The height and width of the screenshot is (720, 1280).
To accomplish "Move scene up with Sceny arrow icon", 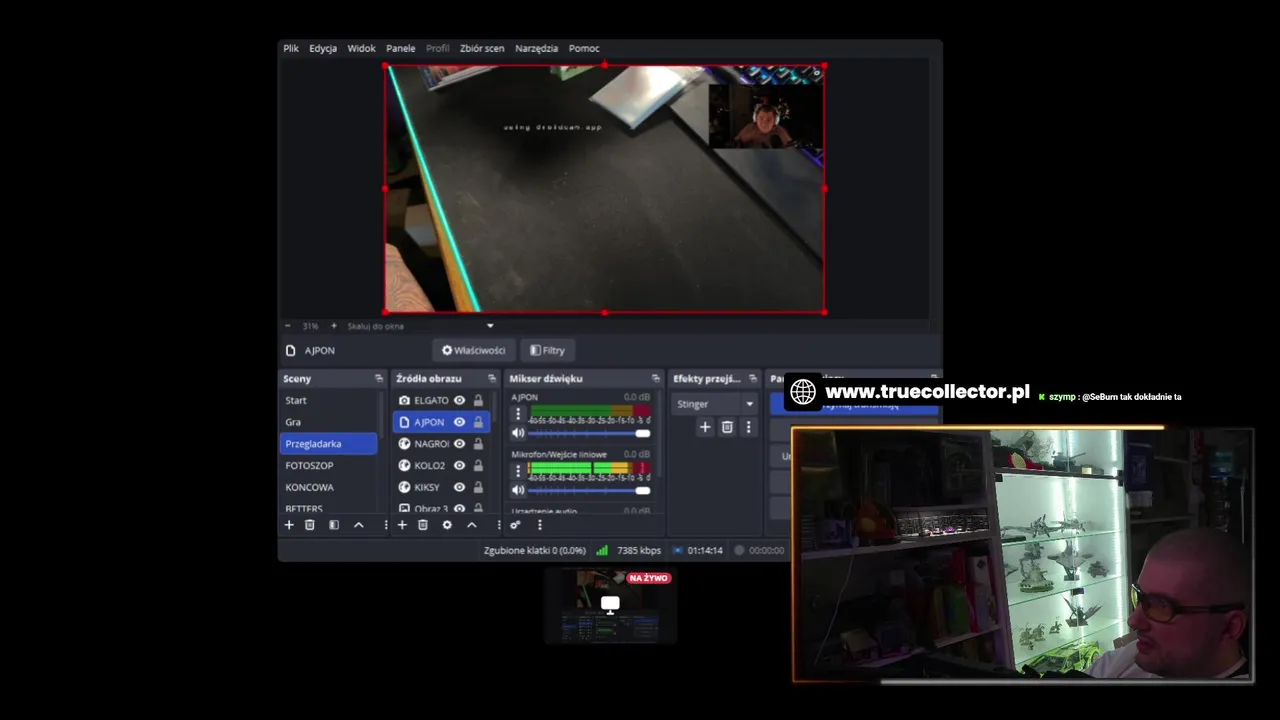I will (358, 525).
